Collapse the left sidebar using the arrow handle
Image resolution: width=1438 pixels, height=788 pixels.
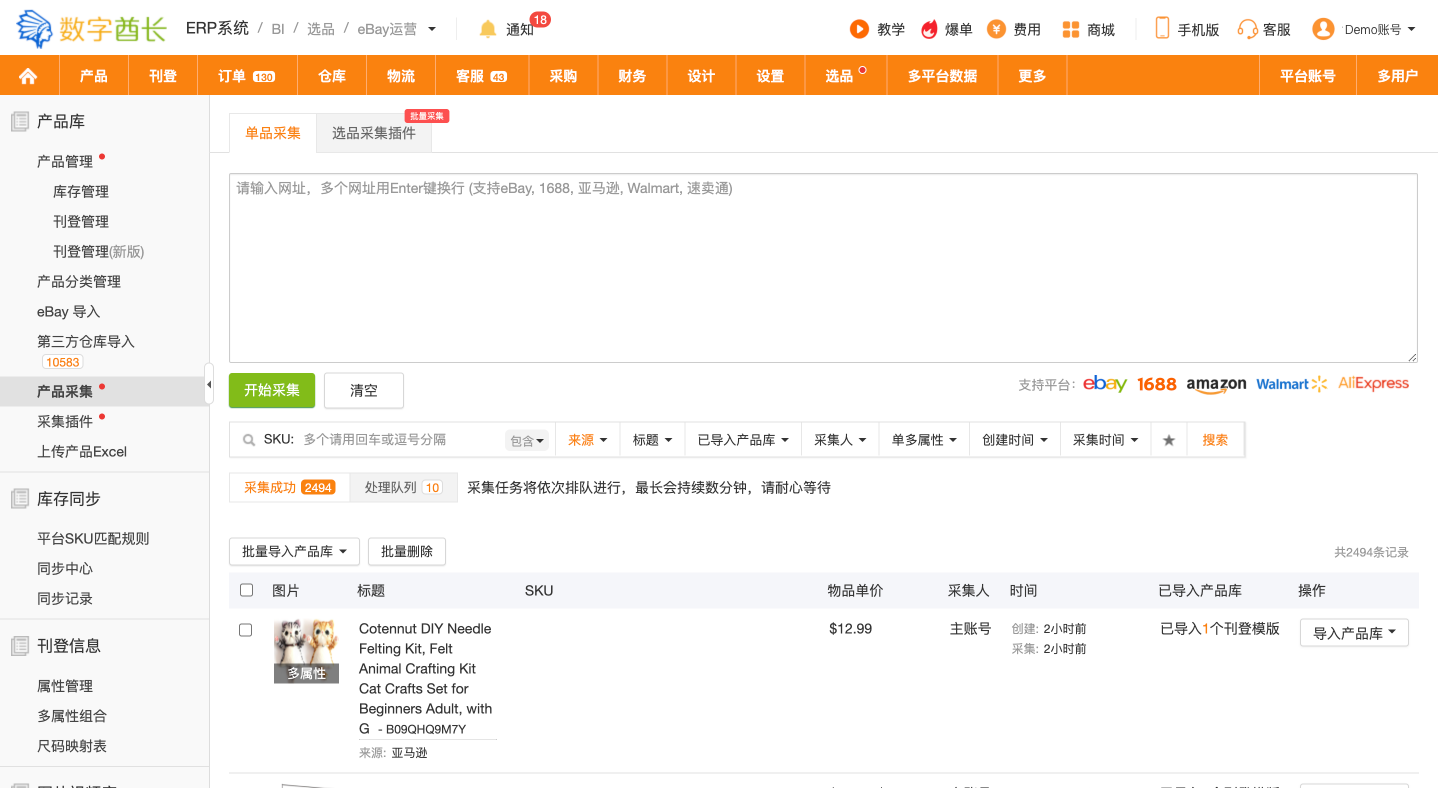[209, 384]
